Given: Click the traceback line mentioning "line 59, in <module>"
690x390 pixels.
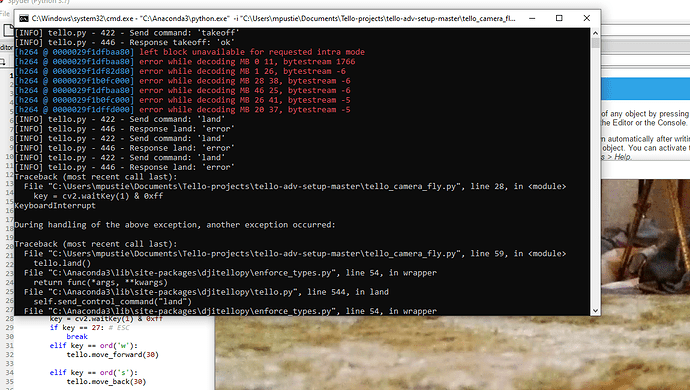Looking at the screenshot, I should [x=295, y=254].
